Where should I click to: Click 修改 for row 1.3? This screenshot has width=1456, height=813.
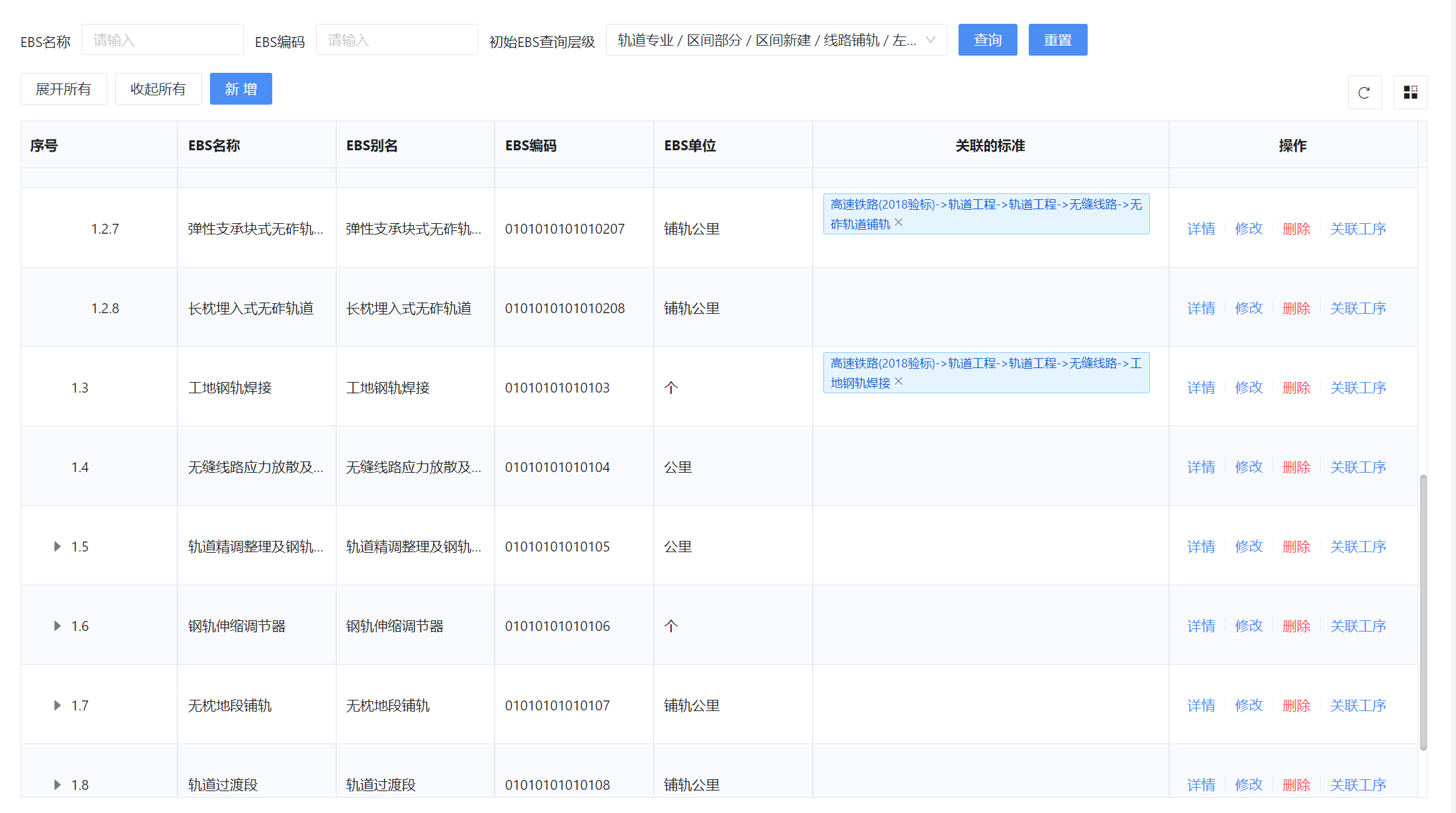(1249, 388)
